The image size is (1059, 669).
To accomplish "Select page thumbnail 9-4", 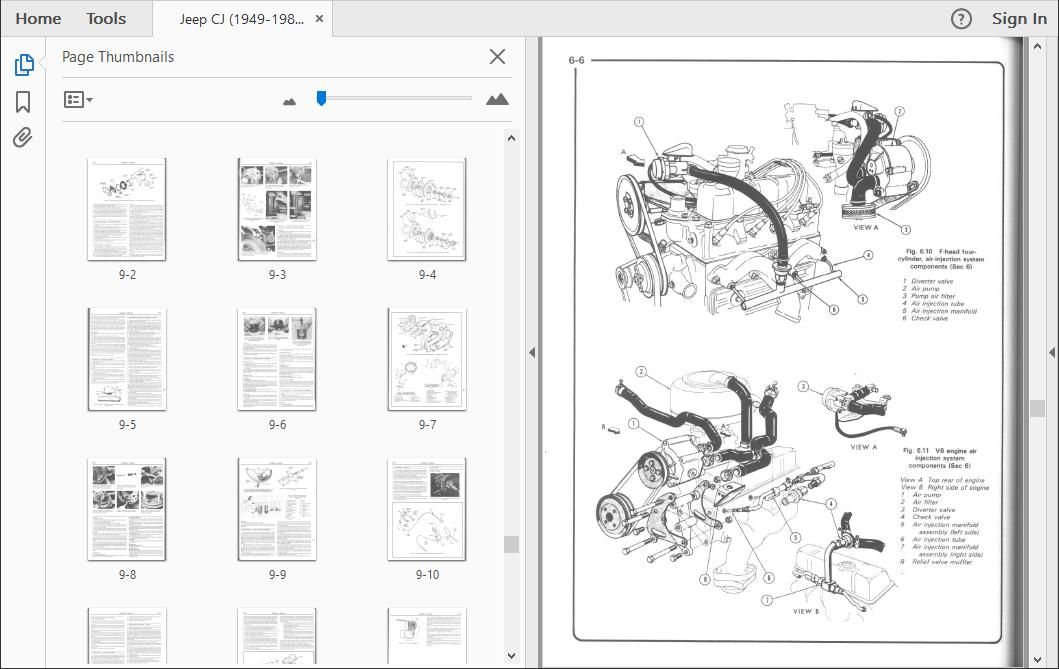I will point(427,209).
